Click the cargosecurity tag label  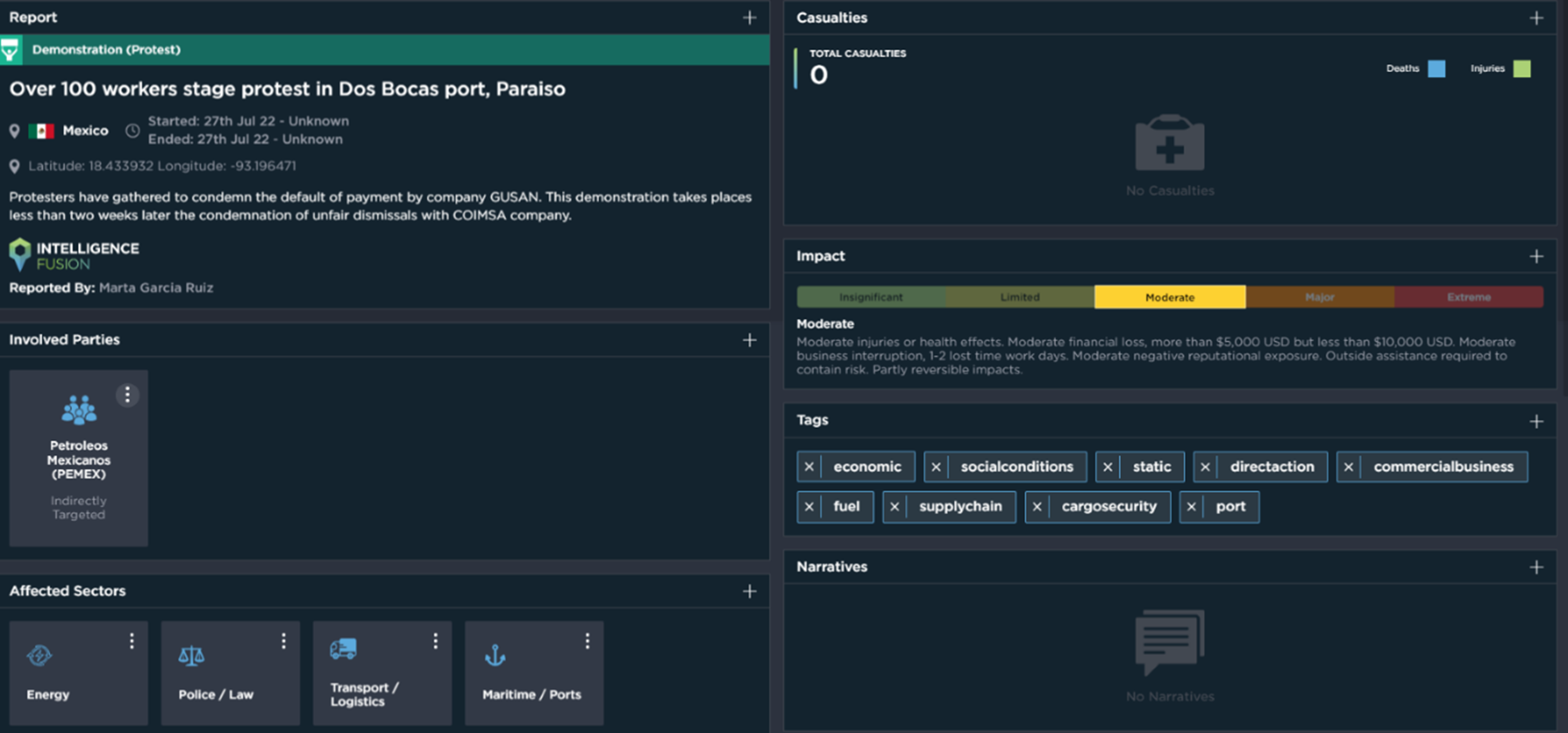pyautogui.click(x=1109, y=507)
